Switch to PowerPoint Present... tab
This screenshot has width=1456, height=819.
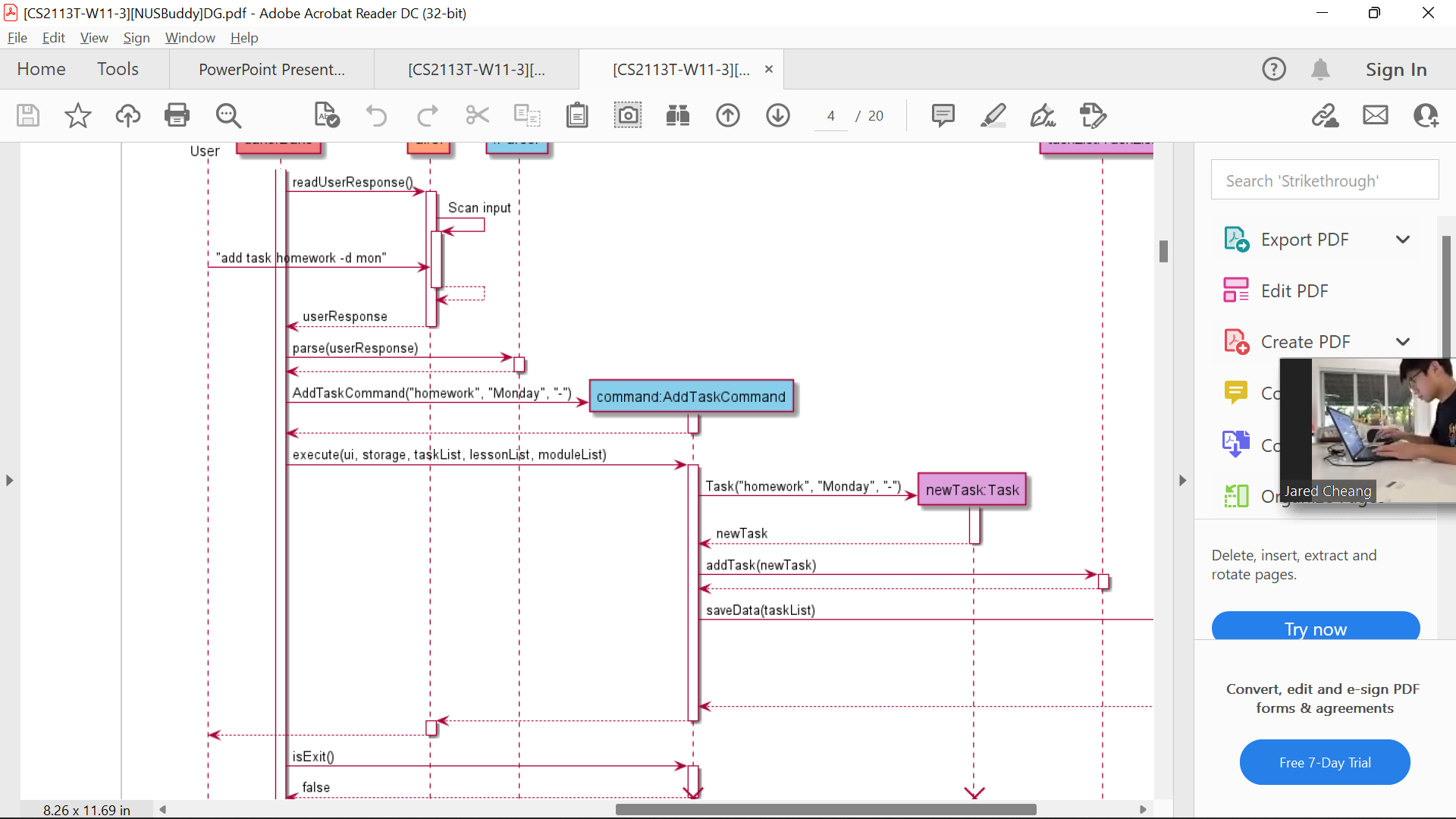tap(271, 70)
